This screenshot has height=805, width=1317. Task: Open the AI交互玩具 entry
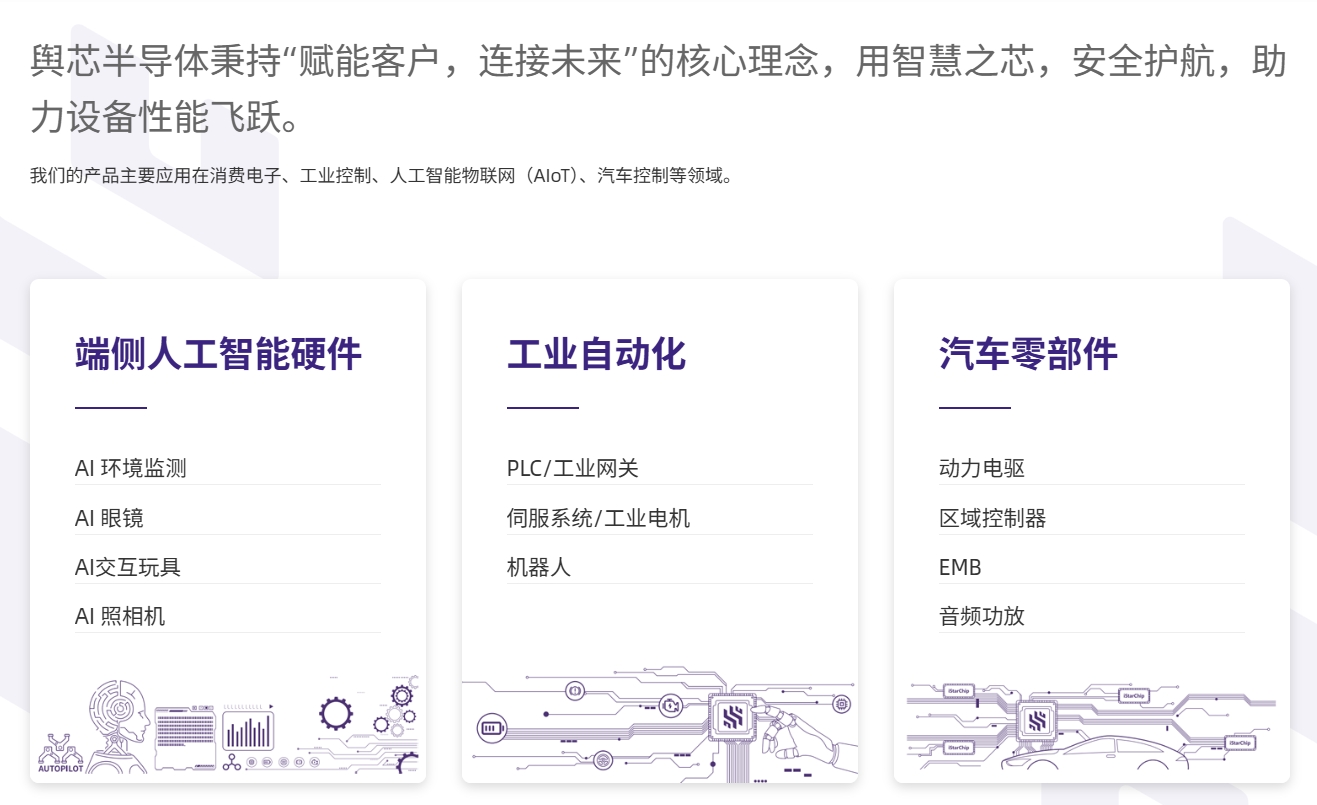click(128, 567)
